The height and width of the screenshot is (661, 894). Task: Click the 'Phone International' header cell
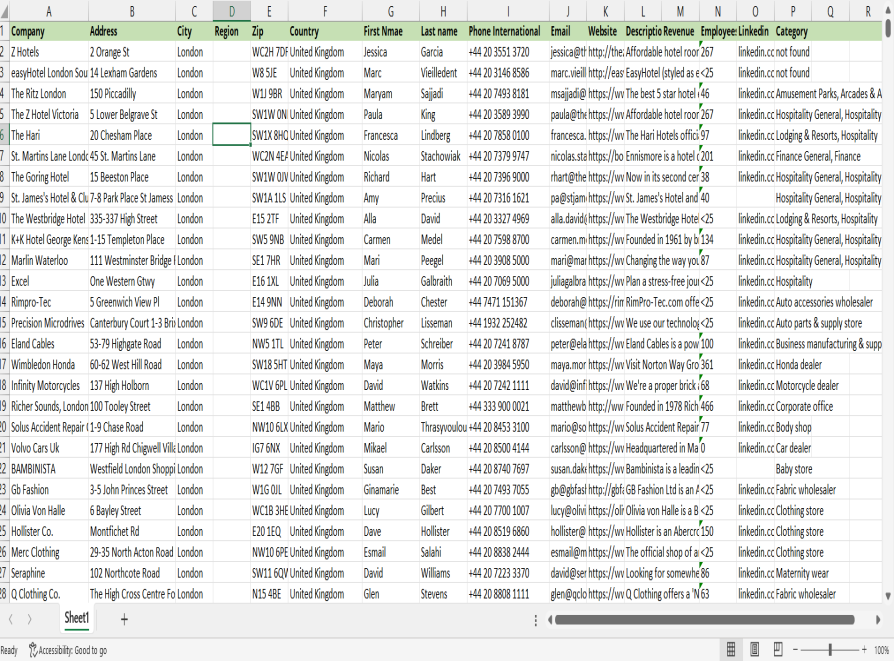pyautogui.click(x=508, y=31)
